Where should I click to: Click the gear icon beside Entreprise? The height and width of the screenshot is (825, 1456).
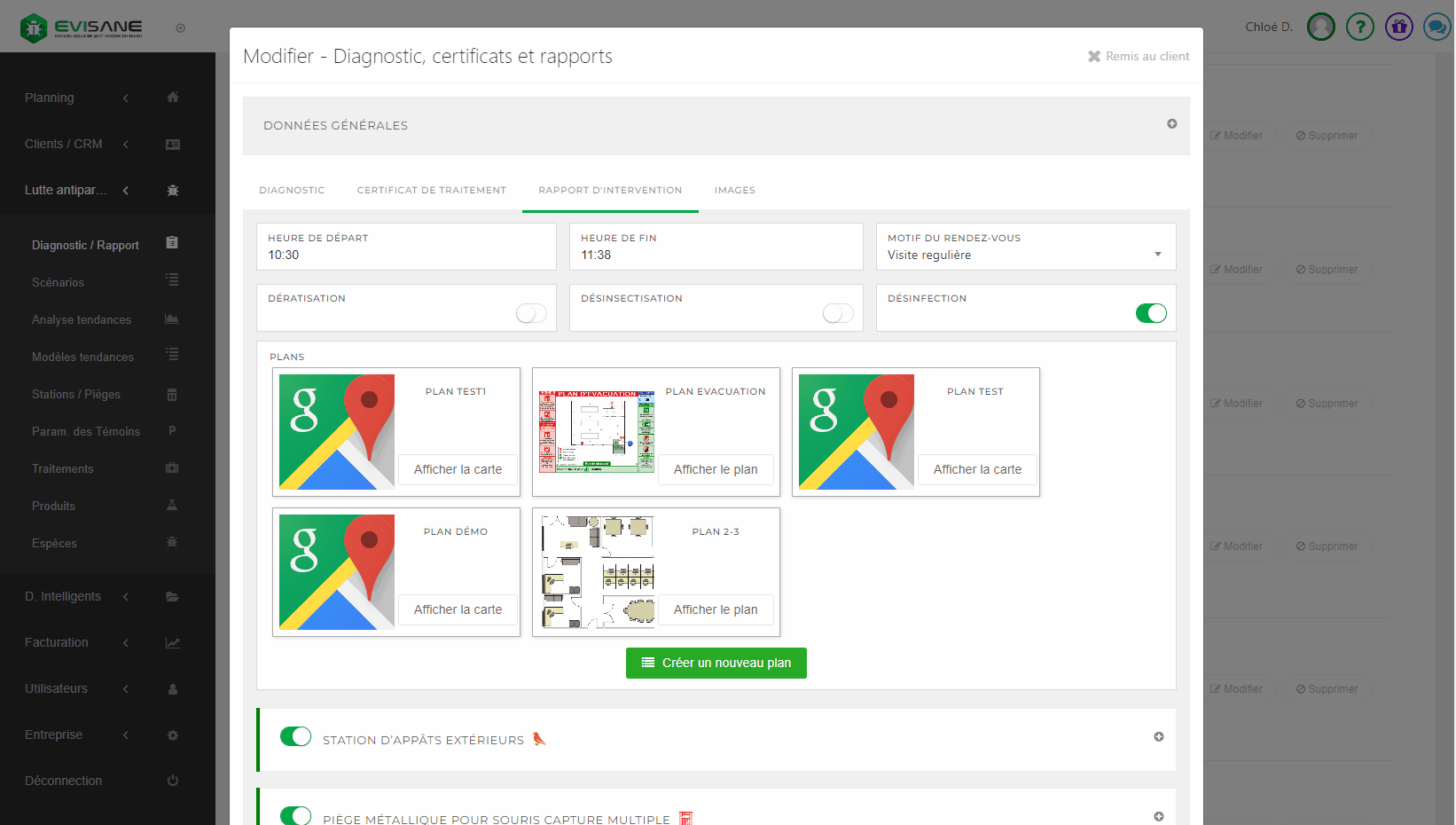click(173, 735)
